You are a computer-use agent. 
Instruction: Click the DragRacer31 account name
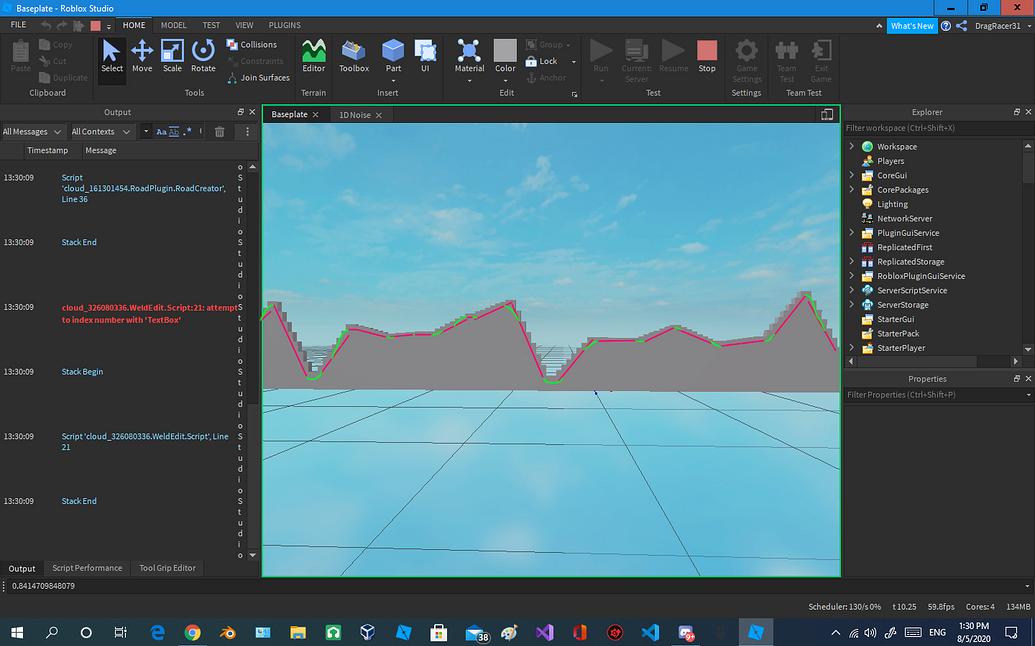pyautogui.click(x=997, y=26)
